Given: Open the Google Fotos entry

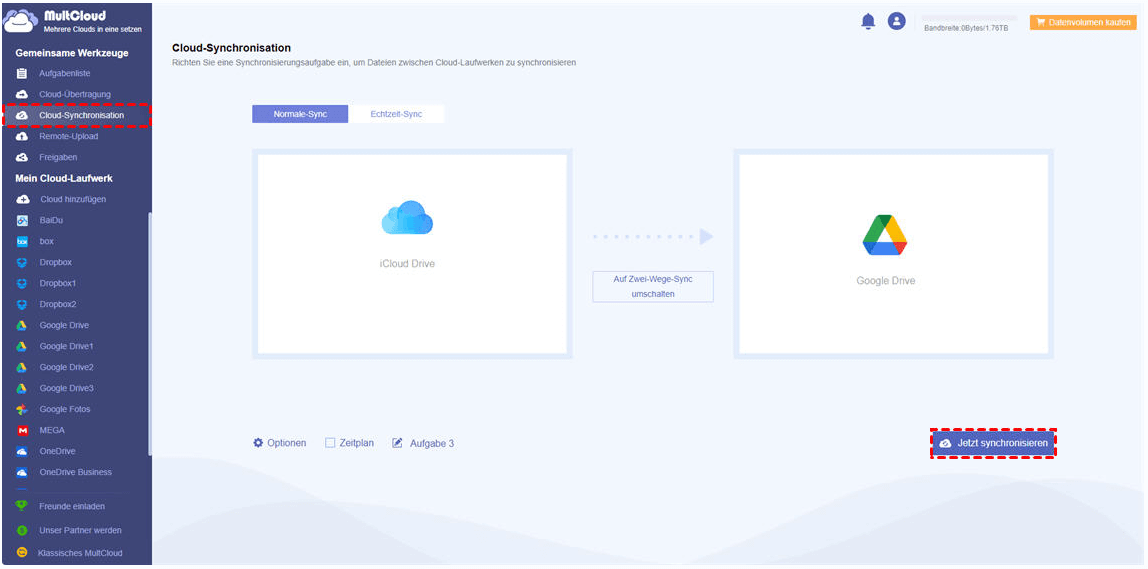Looking at the screenshot, I should click(x=64, y=409).
